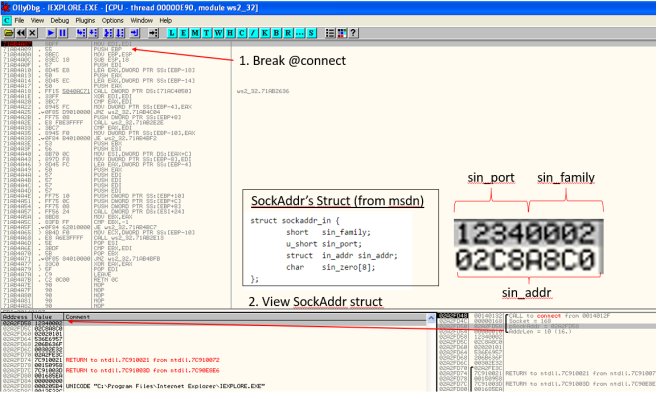Show Executable modules with E button
This screenshot has width=660, height=399.
click(x=184, y=33)
